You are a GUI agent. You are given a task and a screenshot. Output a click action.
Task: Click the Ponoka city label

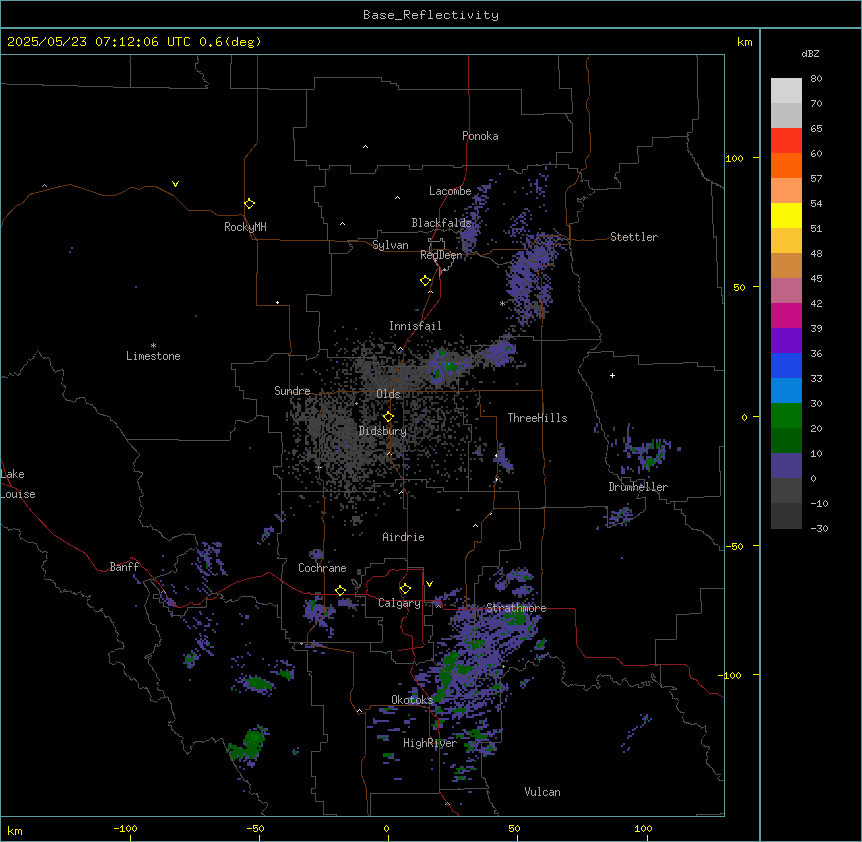480,136
